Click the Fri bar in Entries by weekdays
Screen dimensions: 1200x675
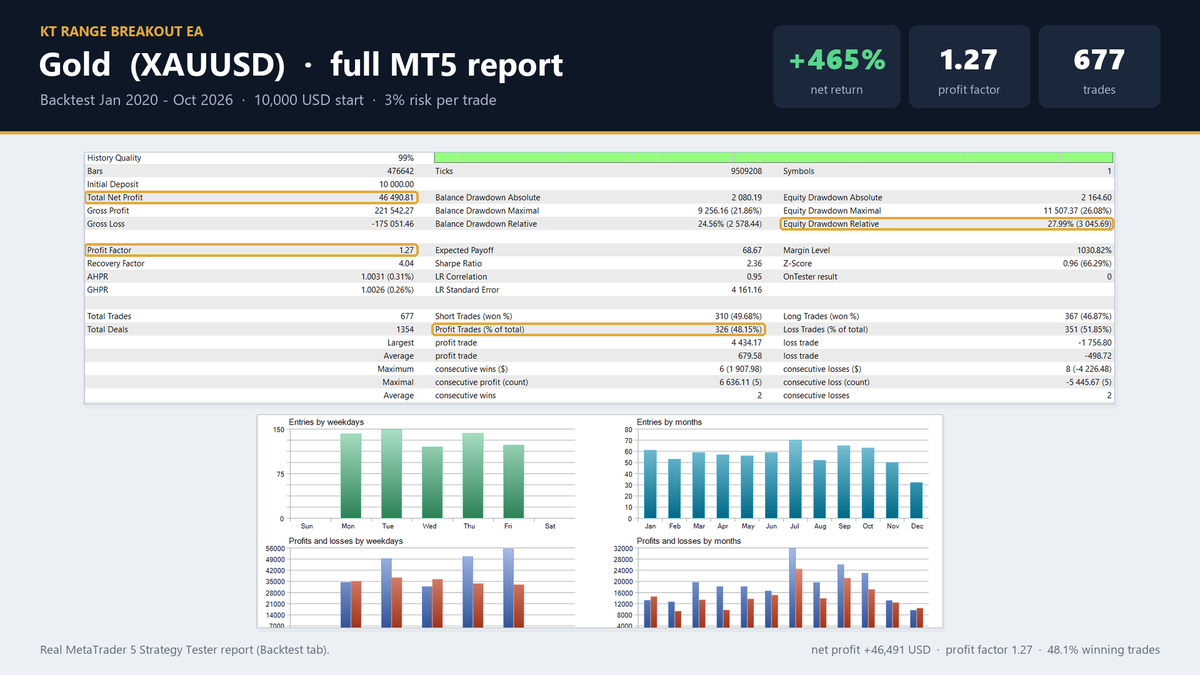[514, 482]
